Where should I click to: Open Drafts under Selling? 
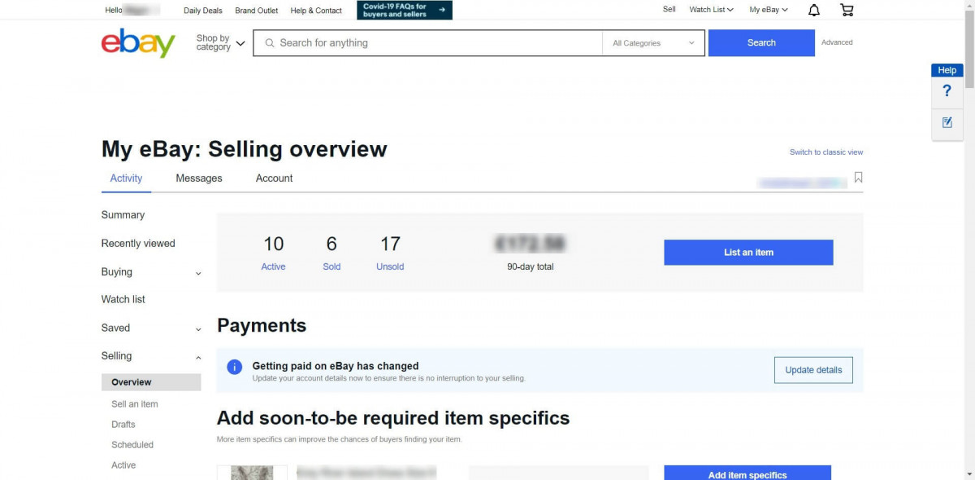[x=123, y=424]
